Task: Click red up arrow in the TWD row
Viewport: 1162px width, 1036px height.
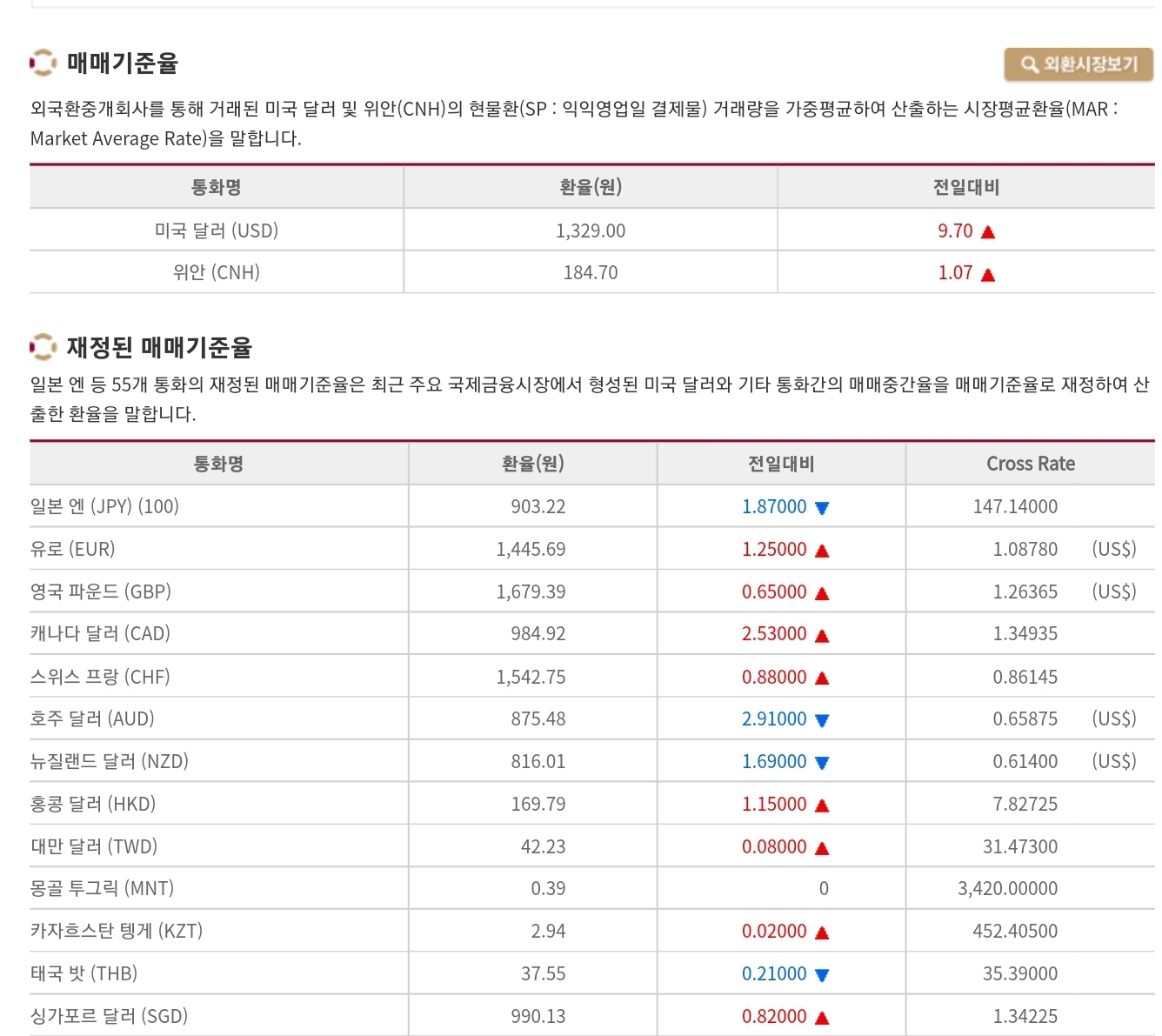Action: (822, 848)
